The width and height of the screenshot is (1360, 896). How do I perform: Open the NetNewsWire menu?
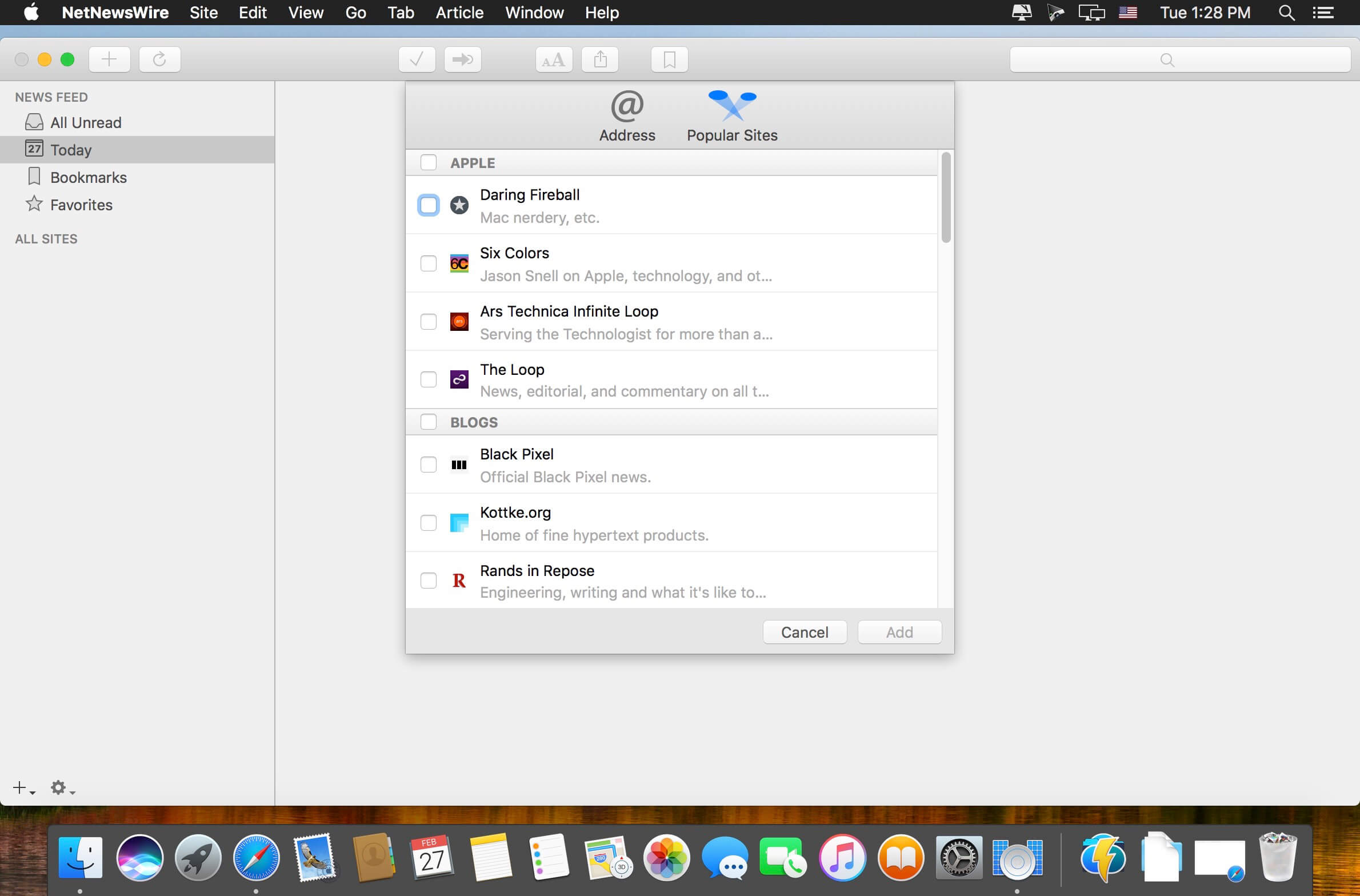click(115, 13)
